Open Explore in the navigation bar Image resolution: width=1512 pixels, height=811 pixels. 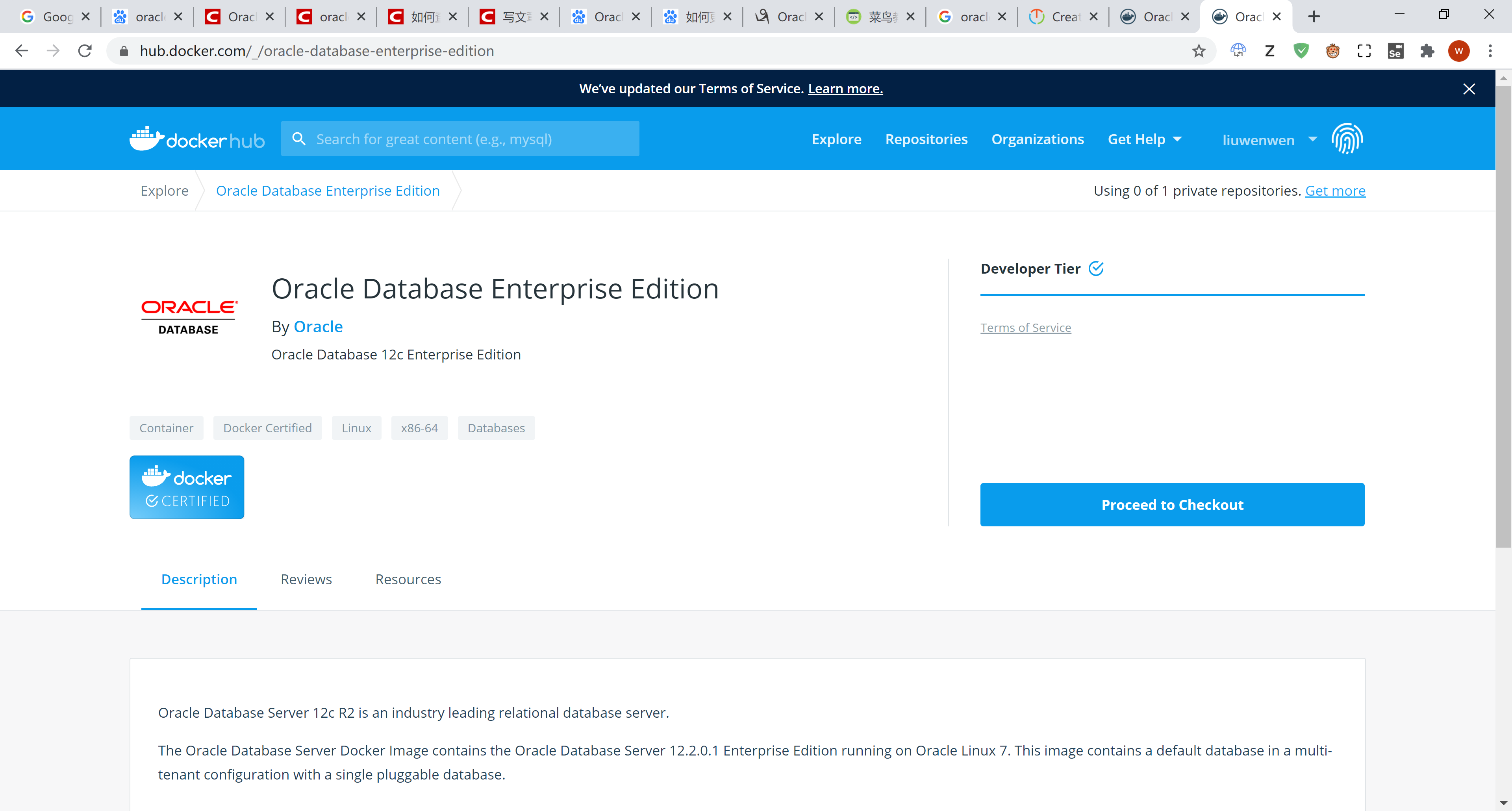[836, 139]
